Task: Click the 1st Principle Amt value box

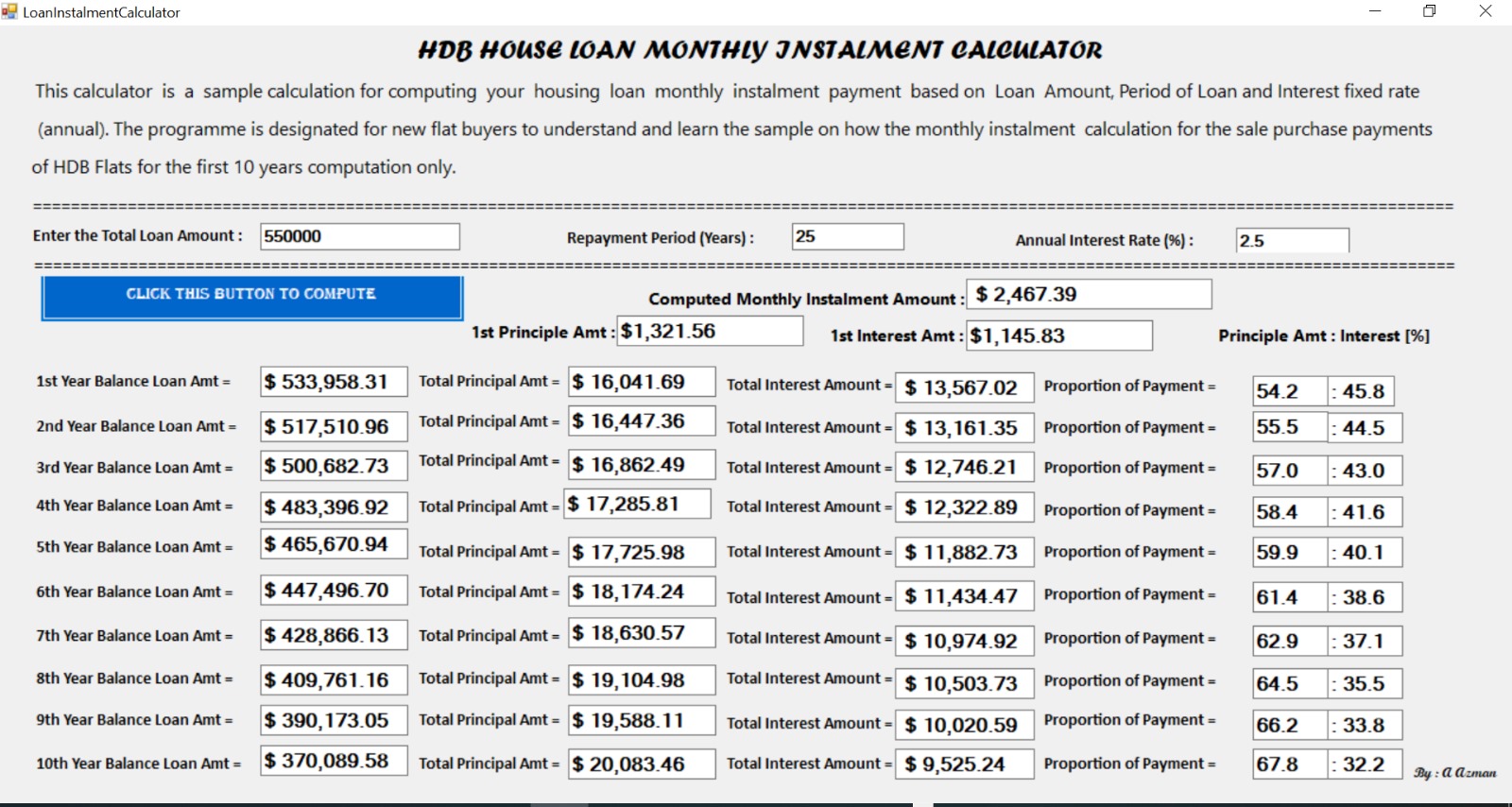Action: point(710,331)
